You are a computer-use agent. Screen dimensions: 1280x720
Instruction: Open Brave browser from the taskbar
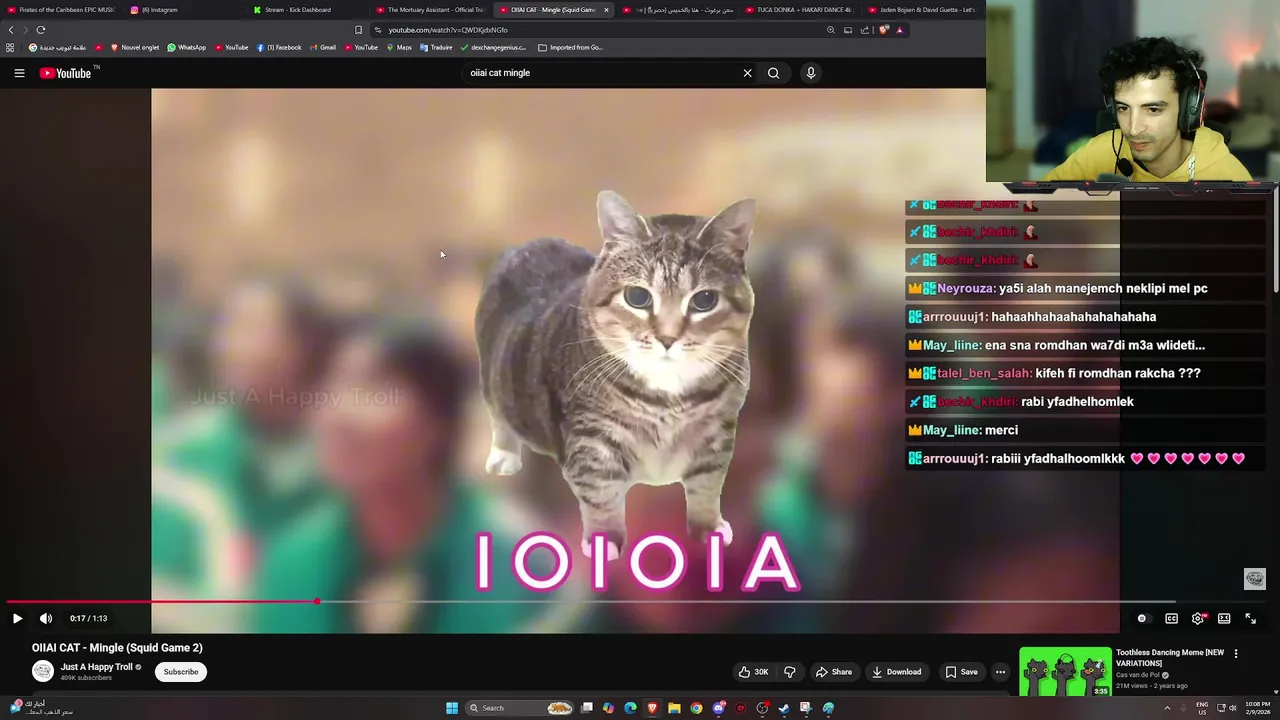point(652,708)
